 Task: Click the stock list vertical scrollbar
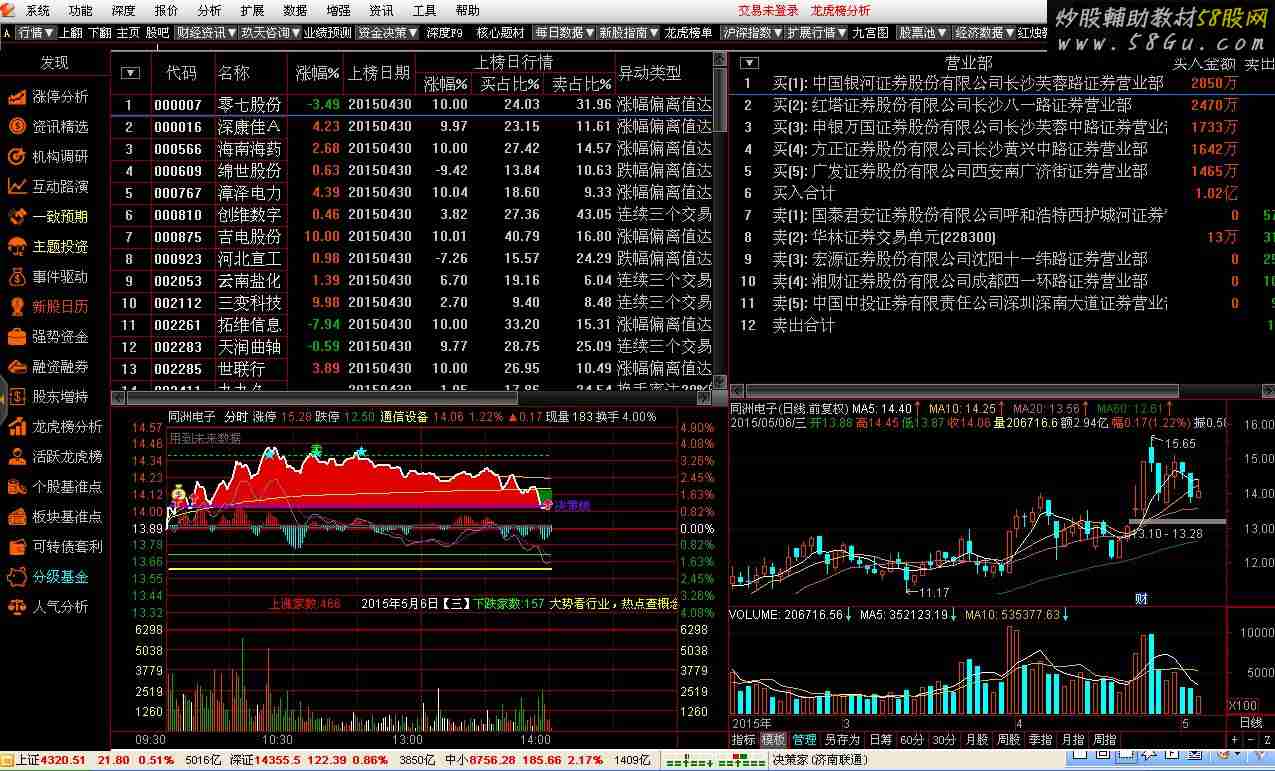click(721, 218)
